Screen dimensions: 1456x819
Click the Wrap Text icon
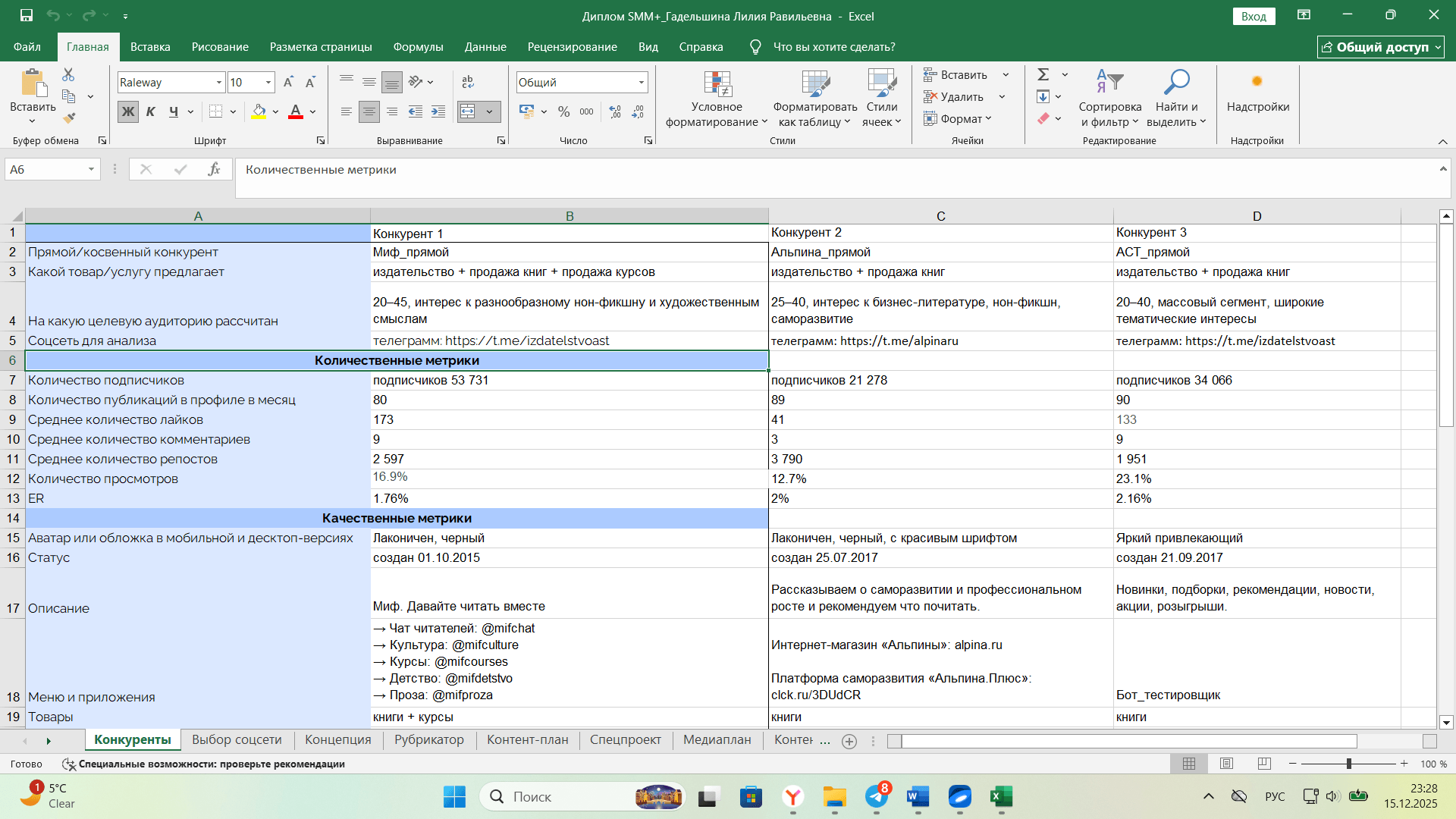coord(468,82)
